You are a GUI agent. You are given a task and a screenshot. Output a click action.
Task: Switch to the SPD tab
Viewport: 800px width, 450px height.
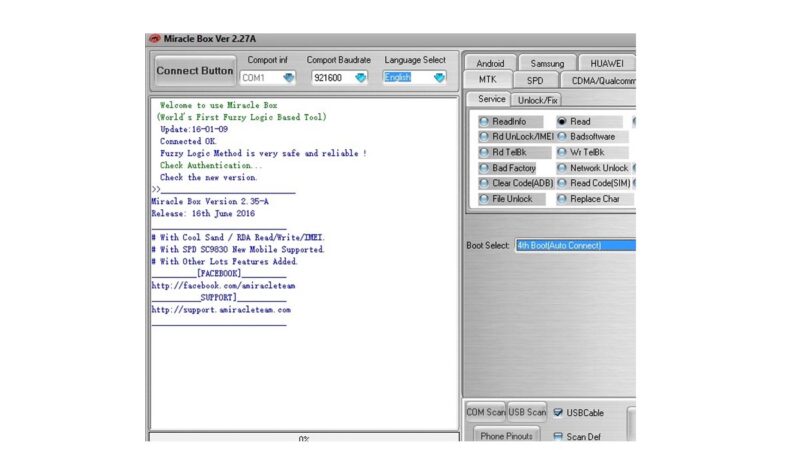click(x=535, y=81)
